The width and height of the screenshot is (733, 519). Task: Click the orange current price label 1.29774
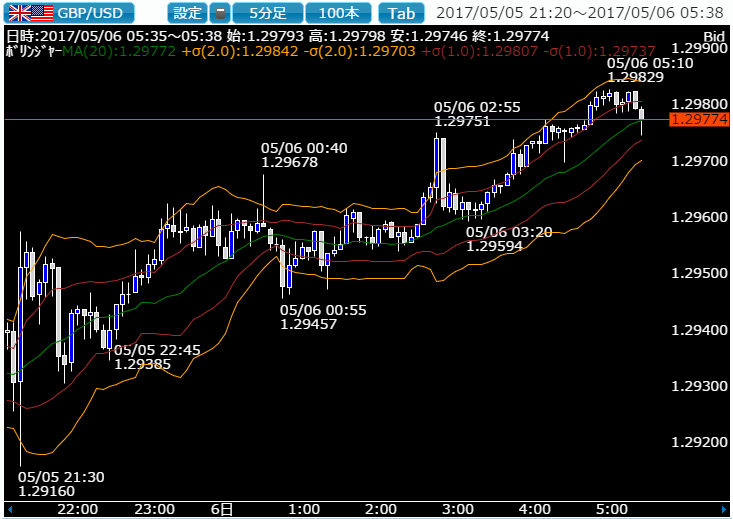point(699,119)
